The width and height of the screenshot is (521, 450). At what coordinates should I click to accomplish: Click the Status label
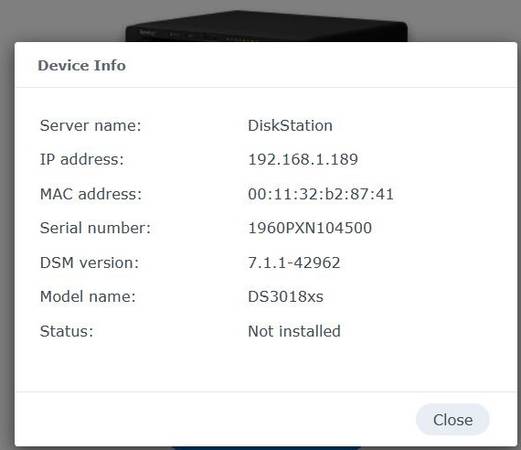[67, 331]
